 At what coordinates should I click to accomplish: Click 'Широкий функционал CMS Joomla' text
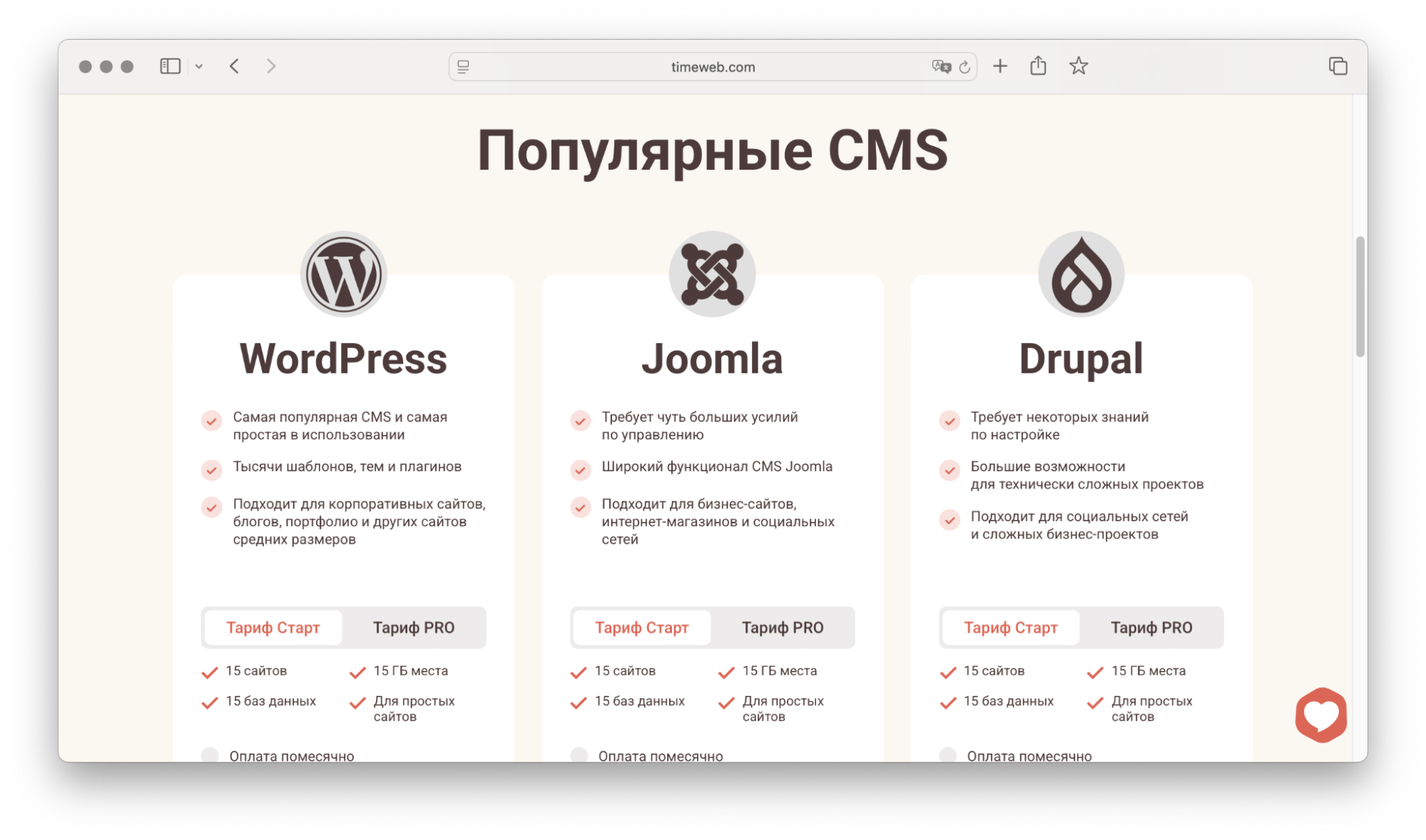click(717, 466)
